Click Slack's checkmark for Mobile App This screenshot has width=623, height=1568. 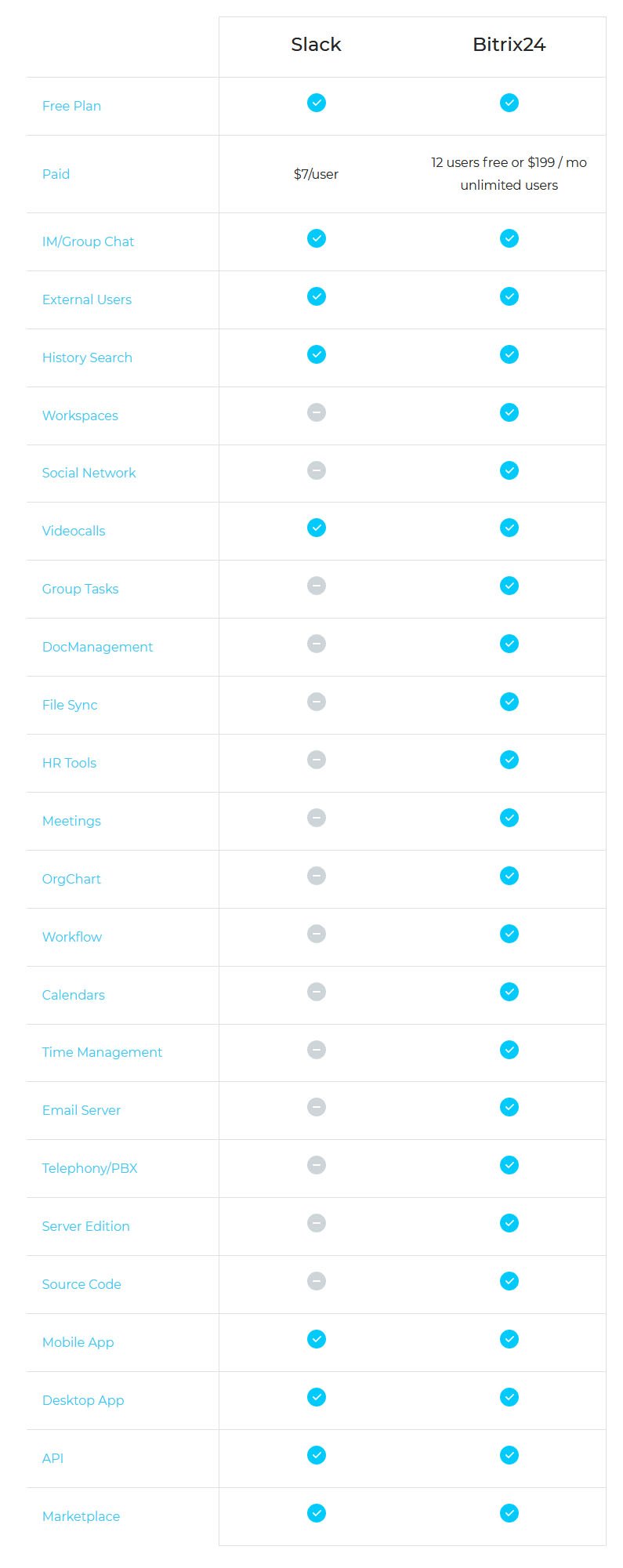click(317, 1339)
